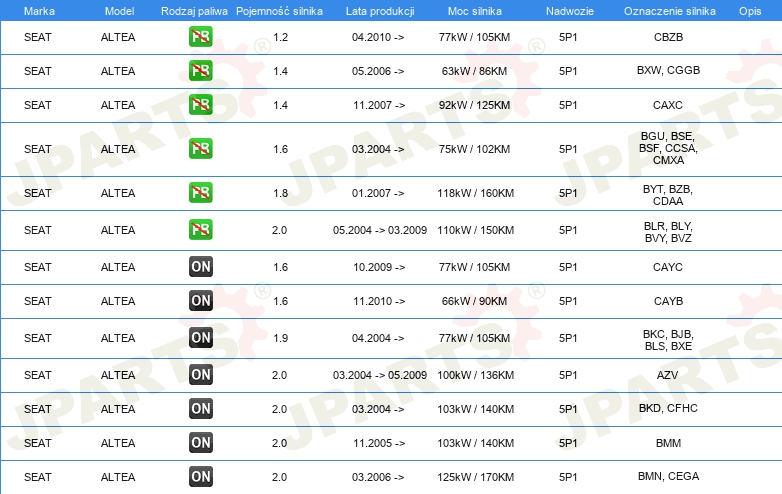Screen dimensions: 782x494
Task: Click the 92kW / 125KM power cell
Action: (474, 105)
